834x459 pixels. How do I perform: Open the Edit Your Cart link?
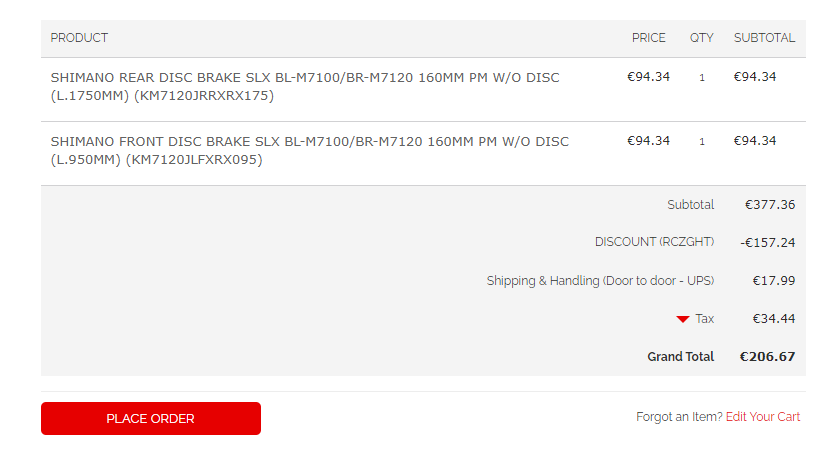[x=762, y=417]
